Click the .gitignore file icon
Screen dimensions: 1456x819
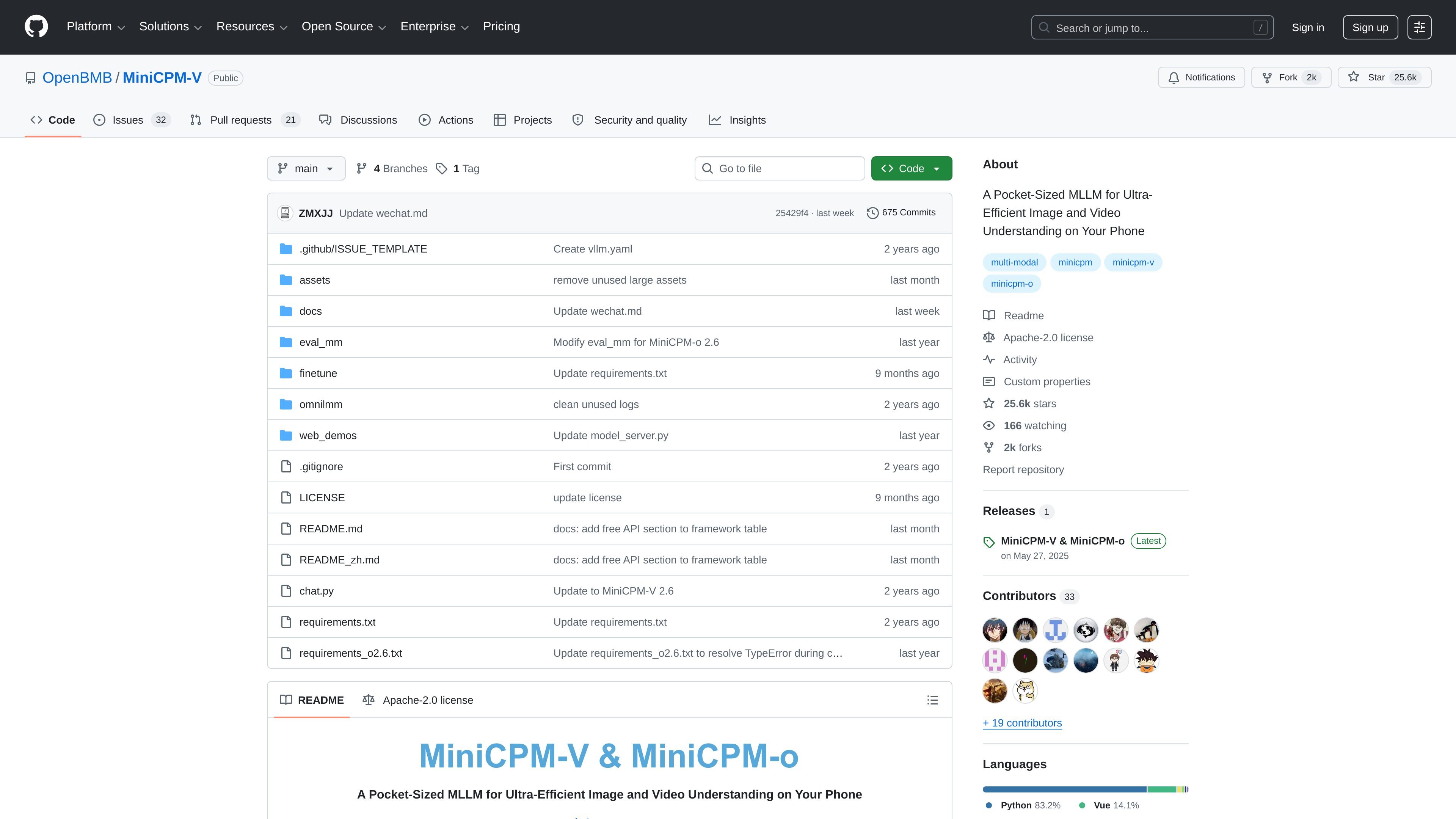[286, 467]
